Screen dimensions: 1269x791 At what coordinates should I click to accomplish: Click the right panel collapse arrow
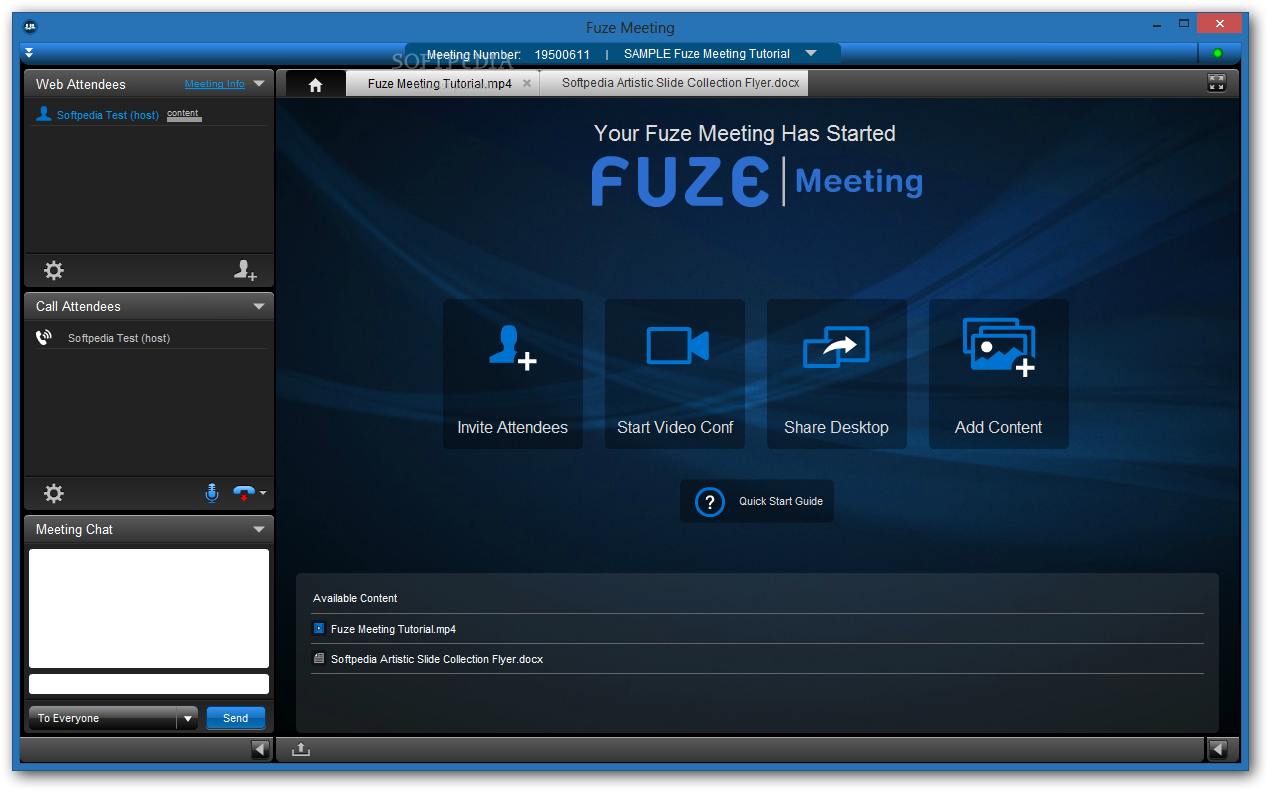tap(1218, 749)
